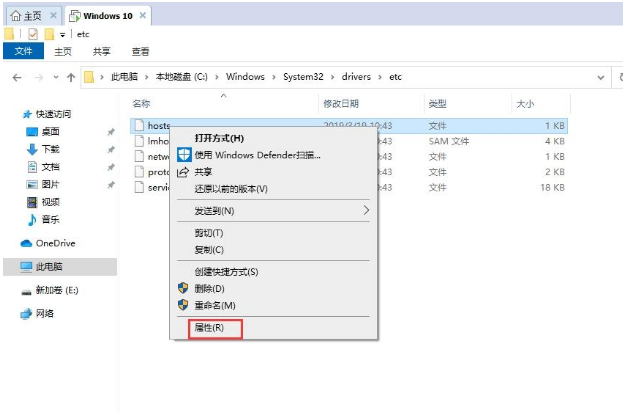
Task: Expand chevron after Windows in path
Action: click(274, 77)
